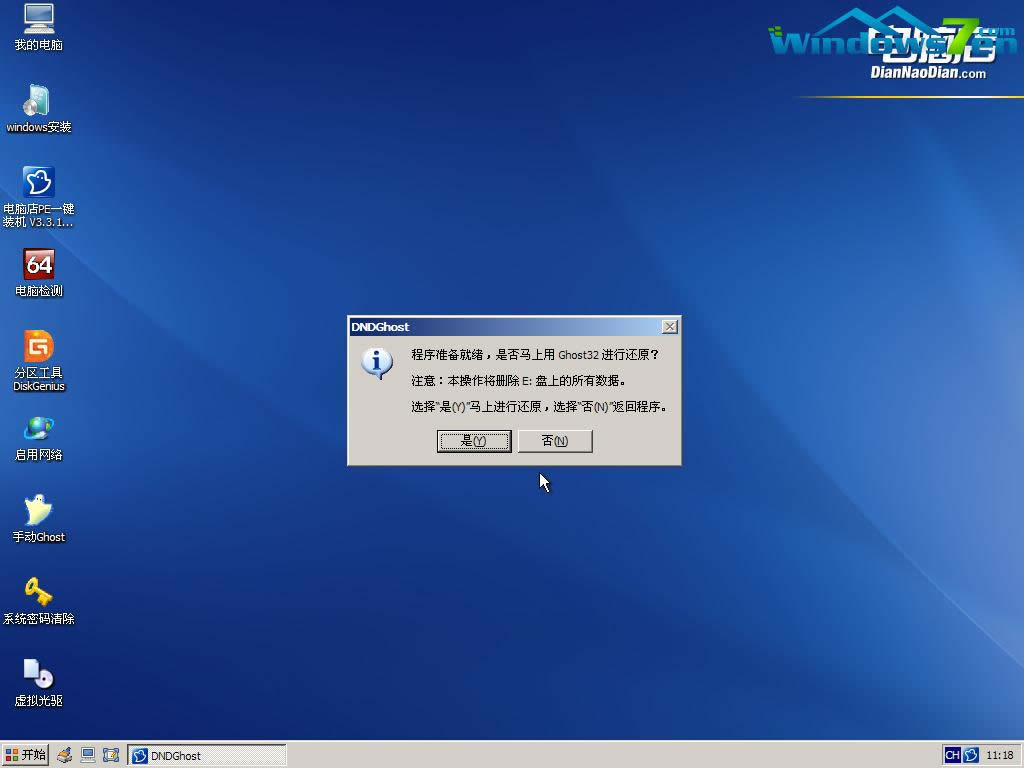Cancel restore by clicking 否(N) button
Screen dimensions: 1024x768
tap(554, 441)
